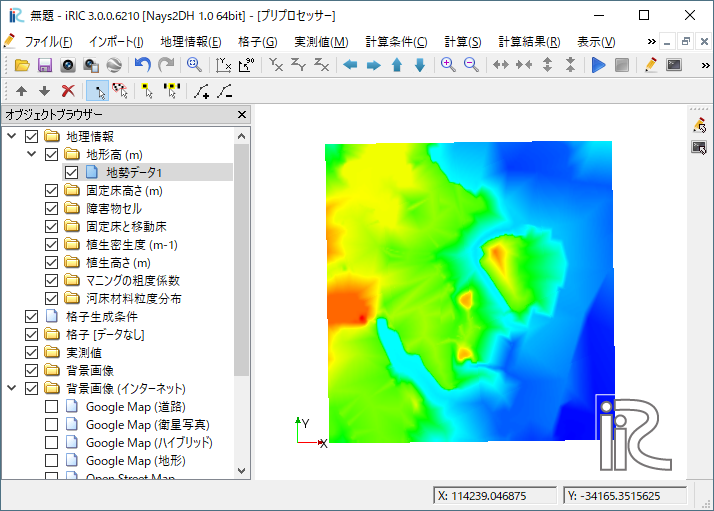714x511 pixels.
Task: Start calculation with the blue play icon
Action: [598, 65]
